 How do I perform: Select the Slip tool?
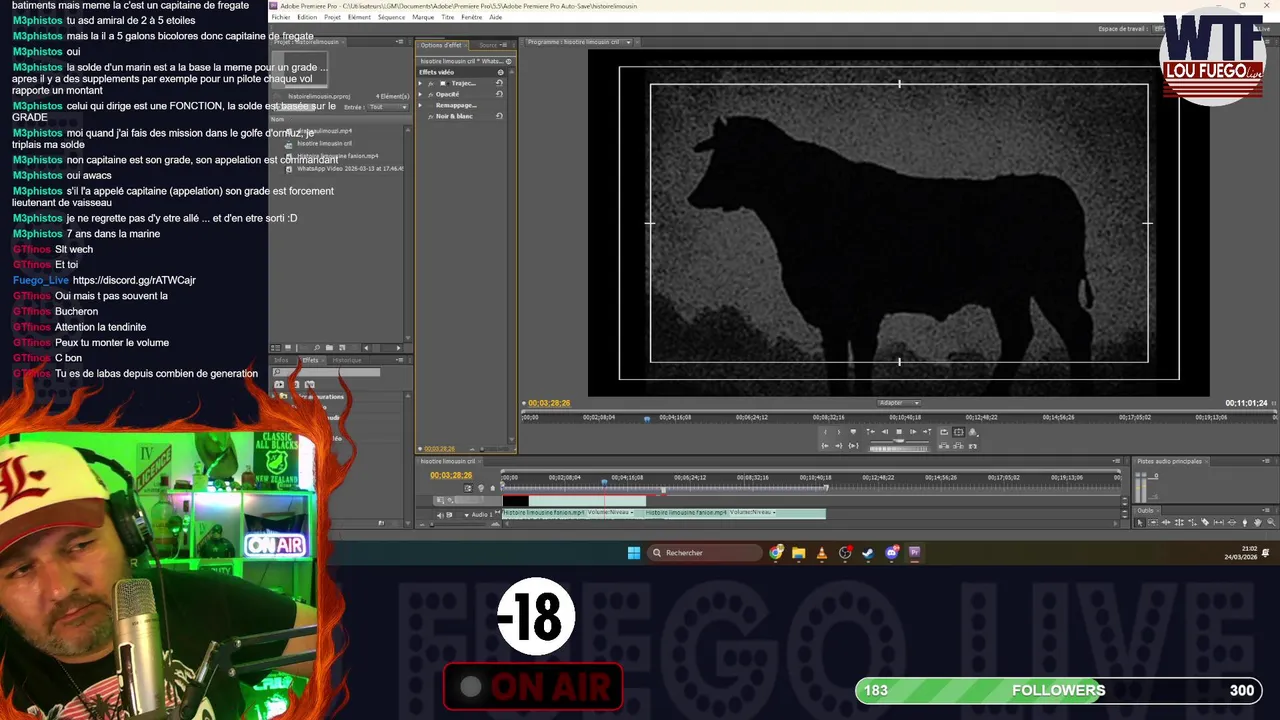click(x=1219, y=522)
